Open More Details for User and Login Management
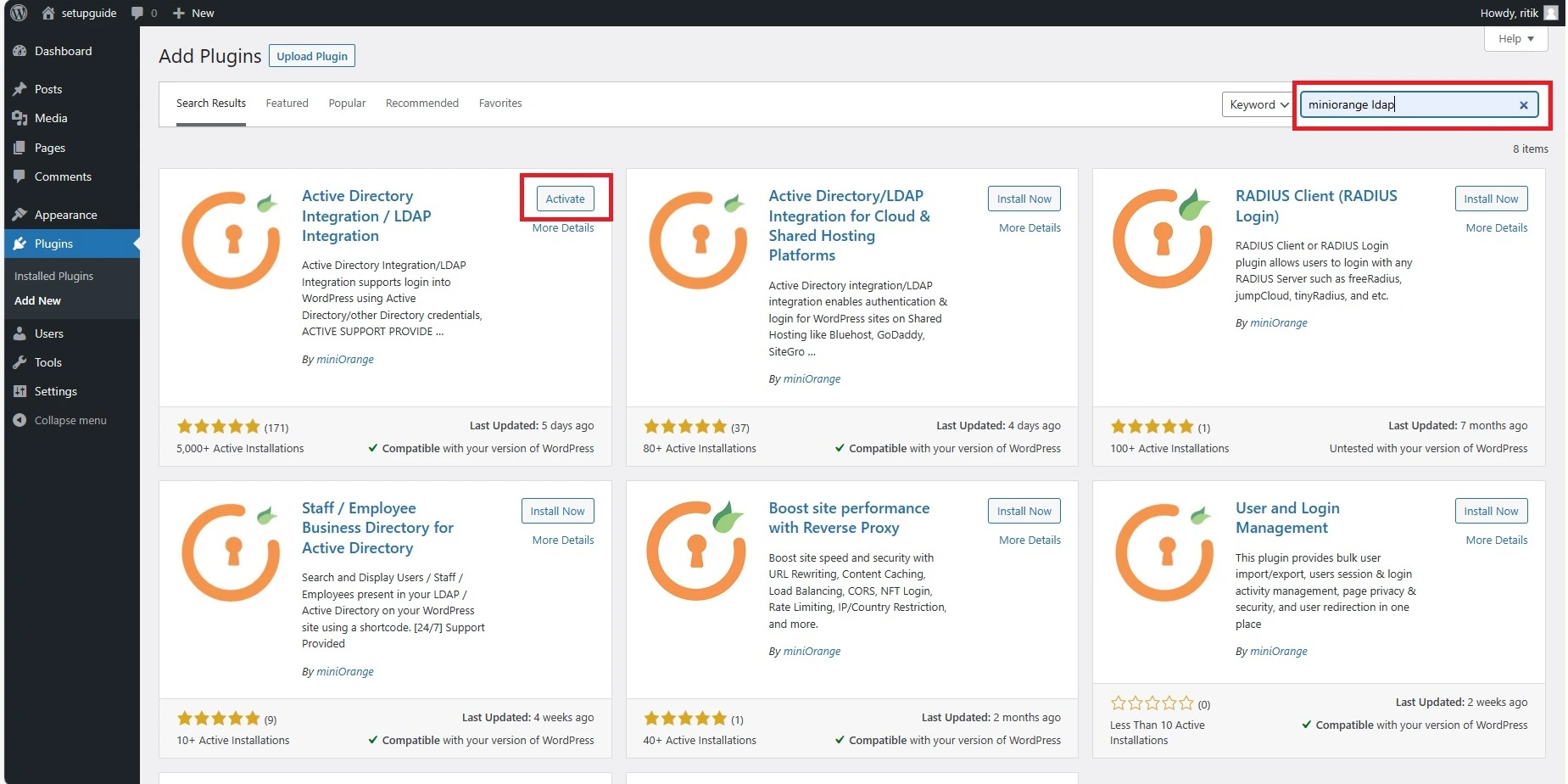 tap(1497, 540)
